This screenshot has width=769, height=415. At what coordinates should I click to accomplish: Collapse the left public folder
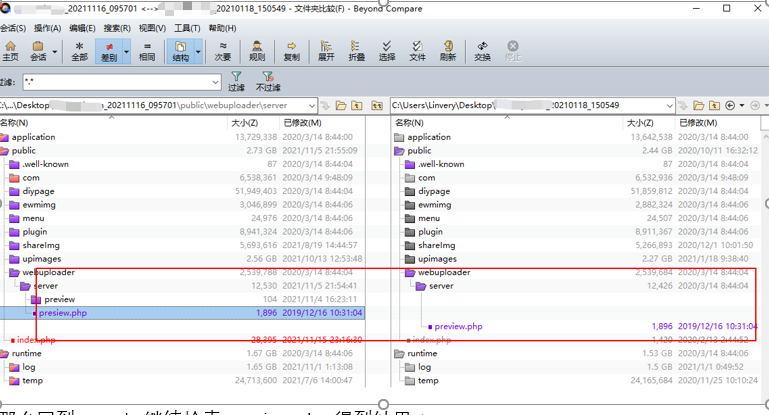(x=4, y=151)
